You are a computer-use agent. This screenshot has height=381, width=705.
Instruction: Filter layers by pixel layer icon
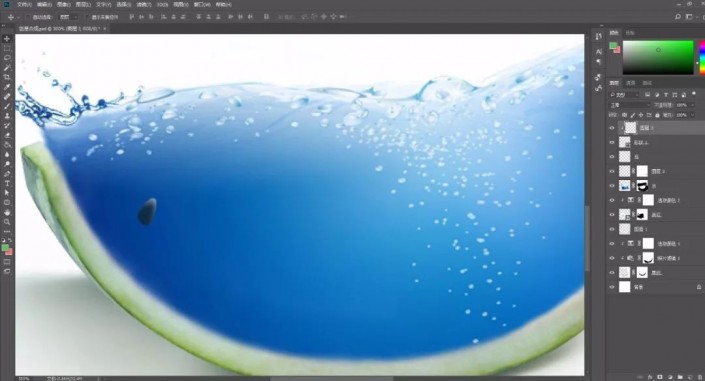[x=647, y=95]
